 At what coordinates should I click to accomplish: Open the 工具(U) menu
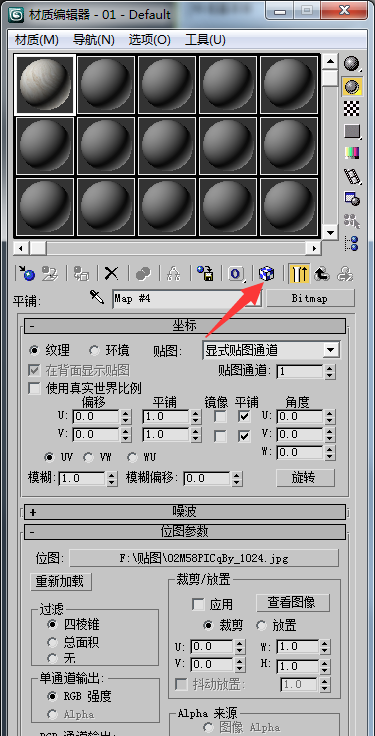tap(205, 40)
